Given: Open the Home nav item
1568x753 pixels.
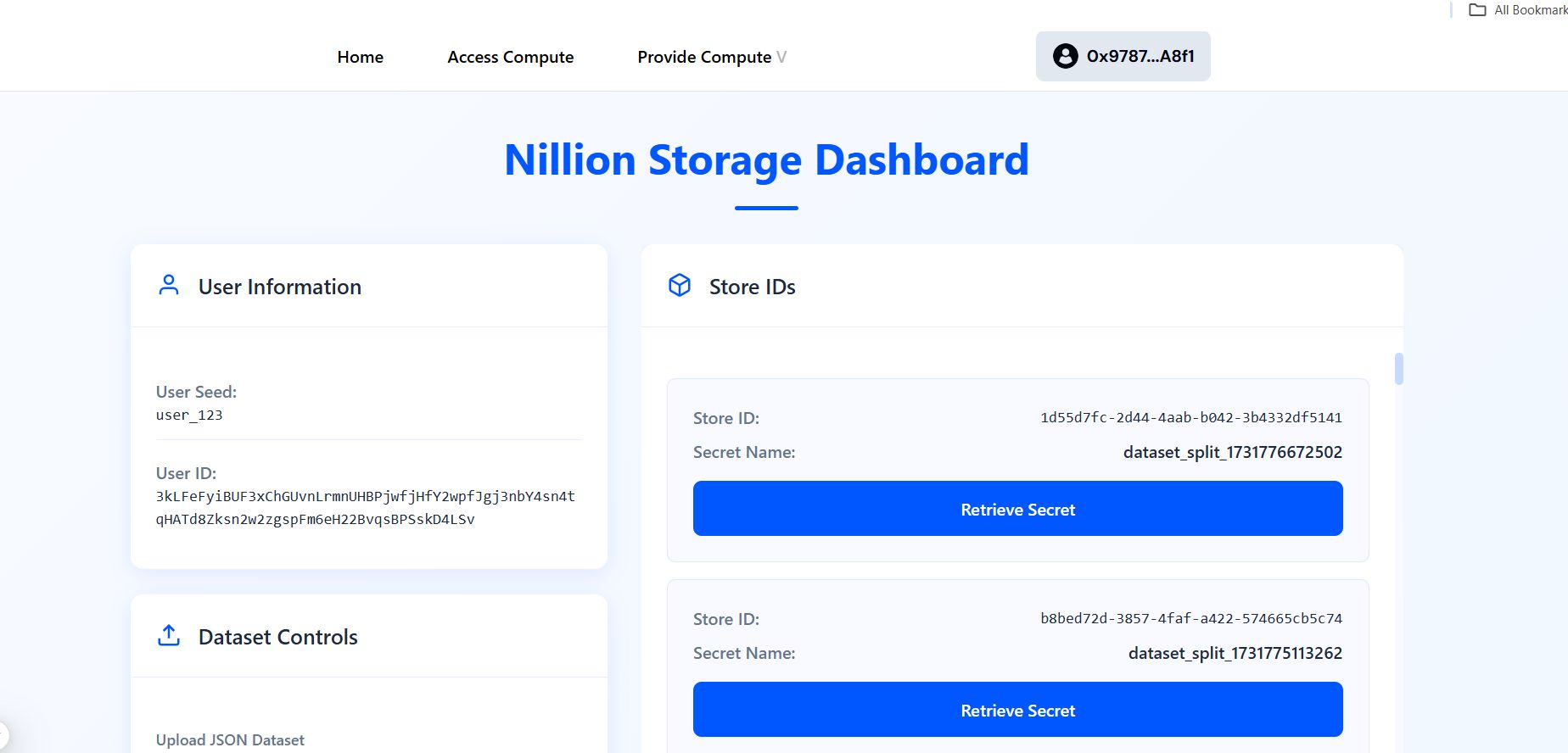Looking at the screenshot, I should (x=361, y=57).
